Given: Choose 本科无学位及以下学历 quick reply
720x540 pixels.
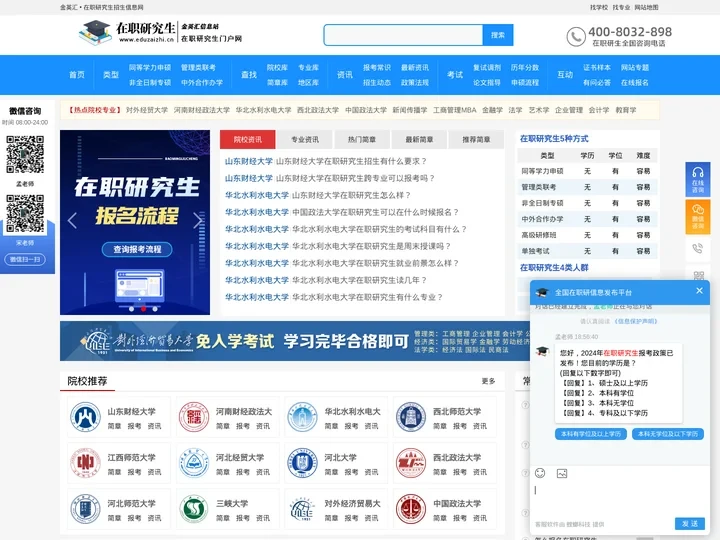Looking at the screenshot, I should pos(668,434).
